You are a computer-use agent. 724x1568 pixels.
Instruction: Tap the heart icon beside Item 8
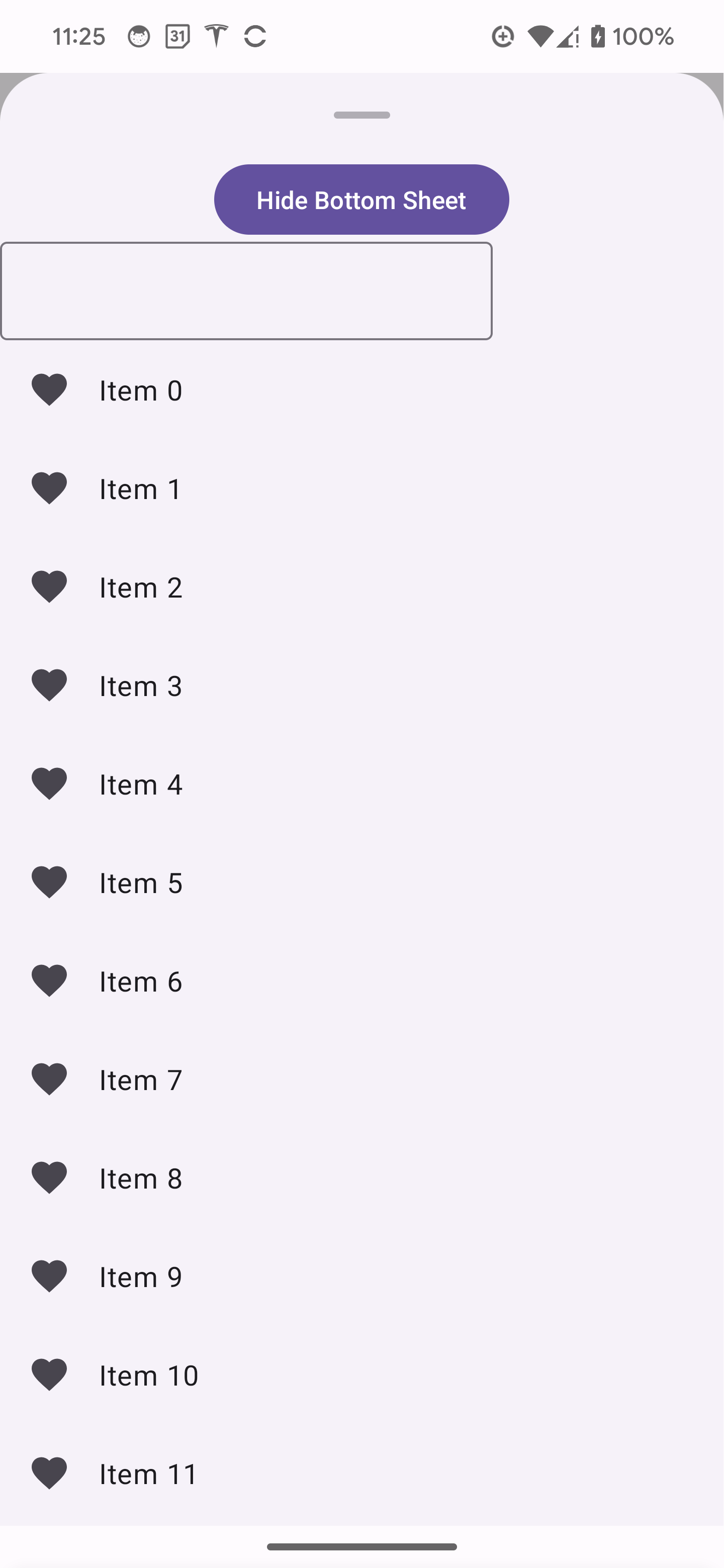click(49, 1178)
